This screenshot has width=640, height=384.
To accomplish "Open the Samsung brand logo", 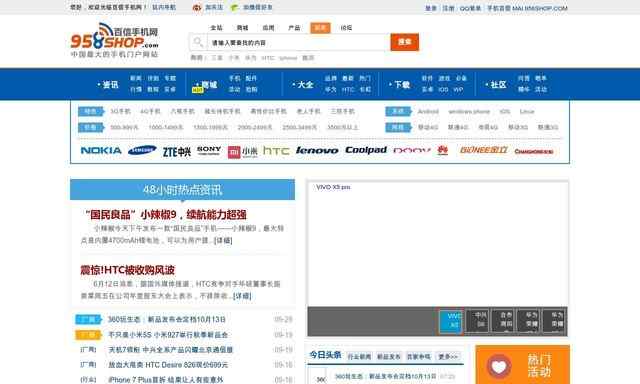I will point(142,151).
